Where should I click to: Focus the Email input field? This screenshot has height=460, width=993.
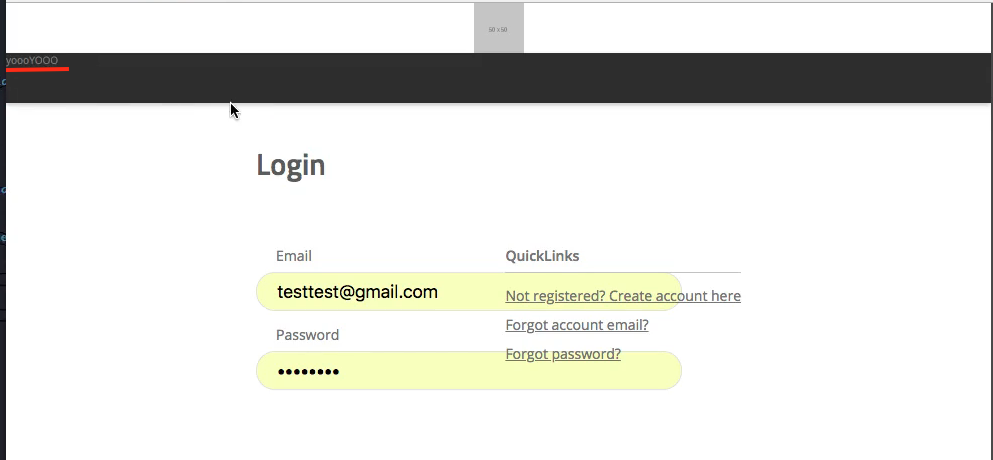469,291
